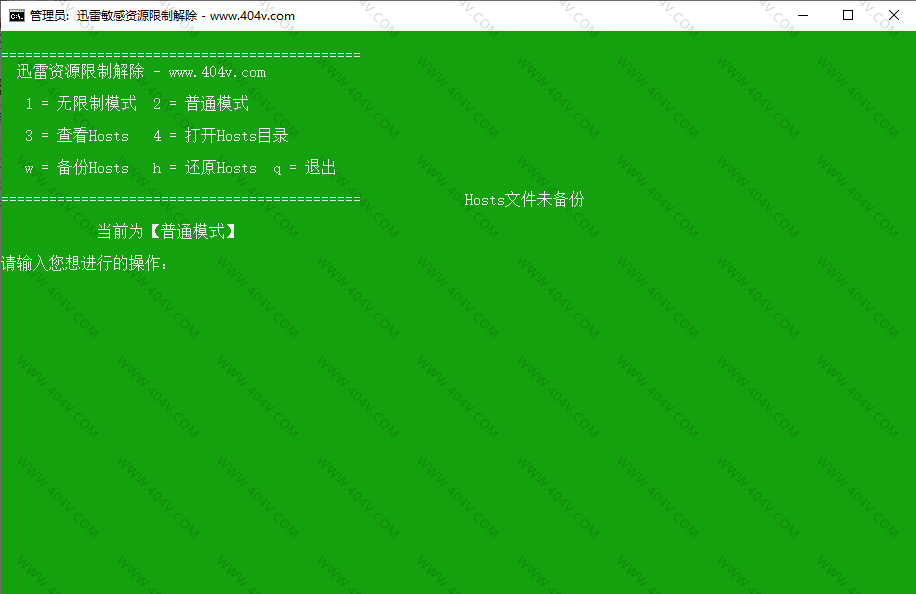
Task: Click the 'w = 备份Hosts' option text
Action: coord(77,168)
